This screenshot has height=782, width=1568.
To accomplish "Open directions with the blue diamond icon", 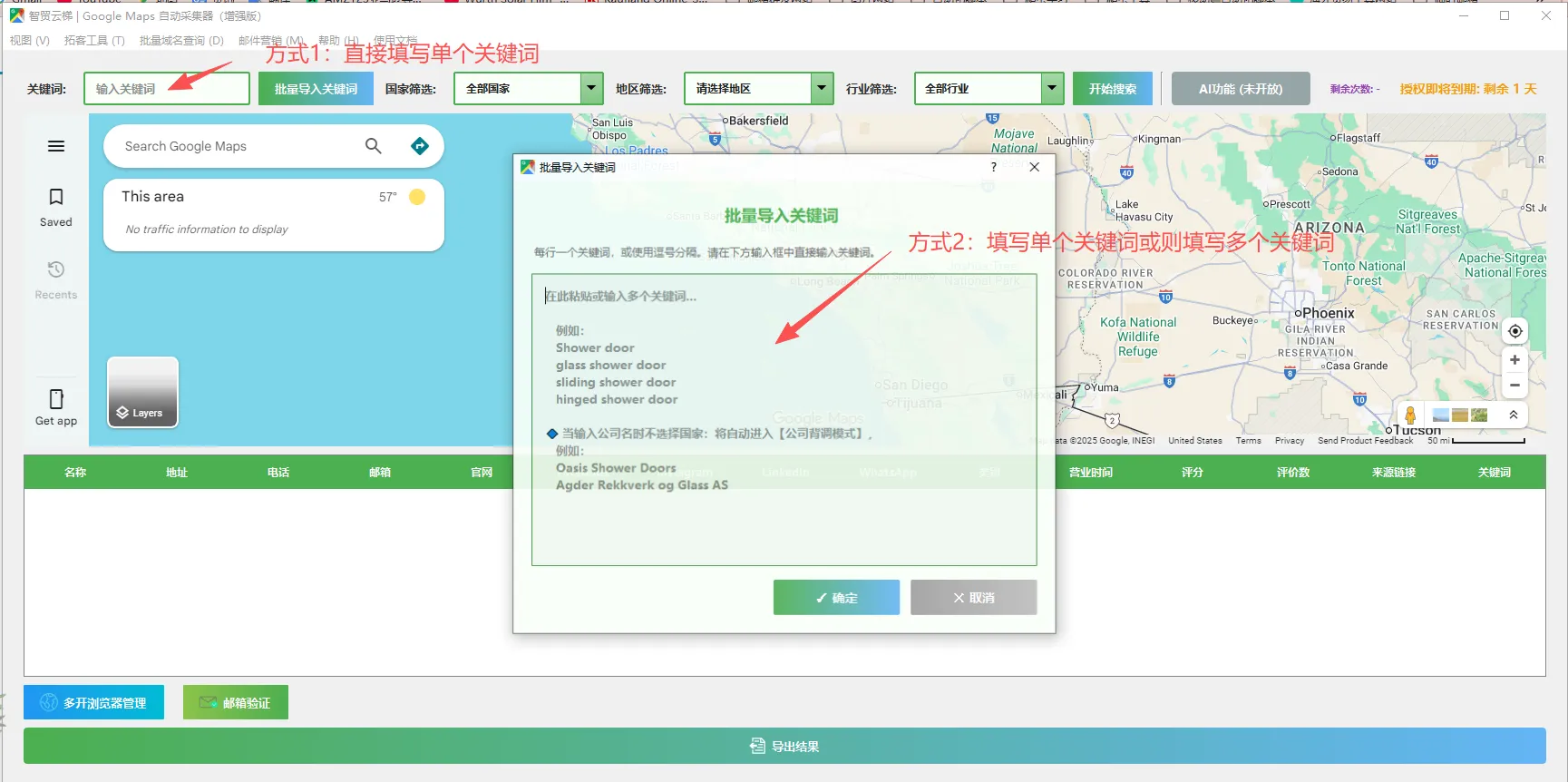I will pos(420,146).
